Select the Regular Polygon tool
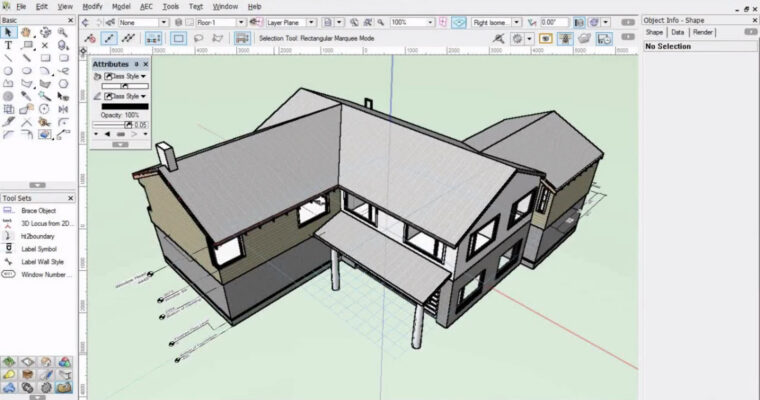760x400 pixels. 63,83
